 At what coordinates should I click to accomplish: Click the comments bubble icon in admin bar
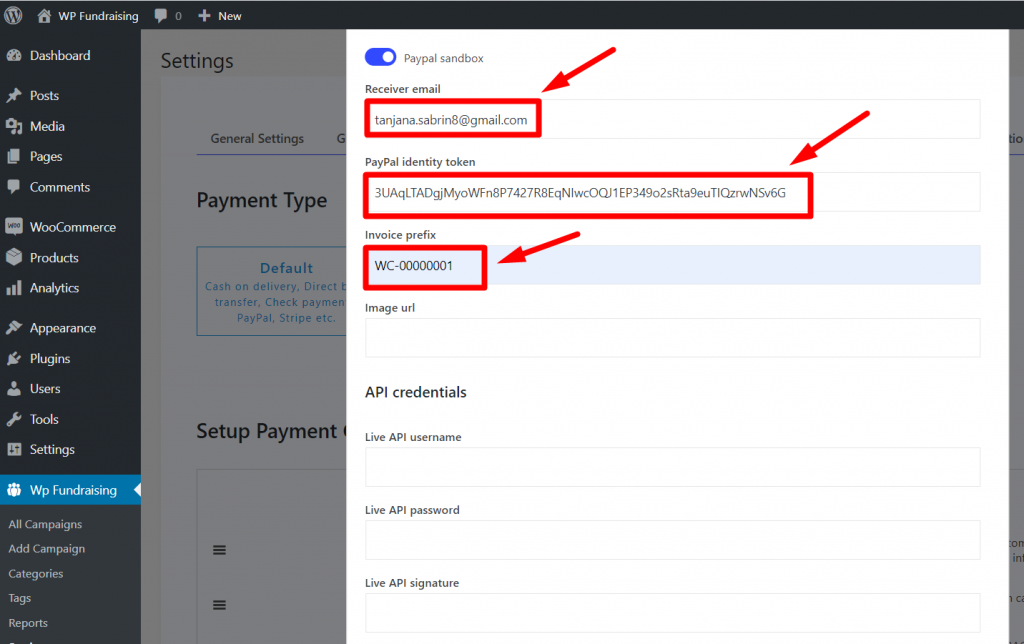161,16
